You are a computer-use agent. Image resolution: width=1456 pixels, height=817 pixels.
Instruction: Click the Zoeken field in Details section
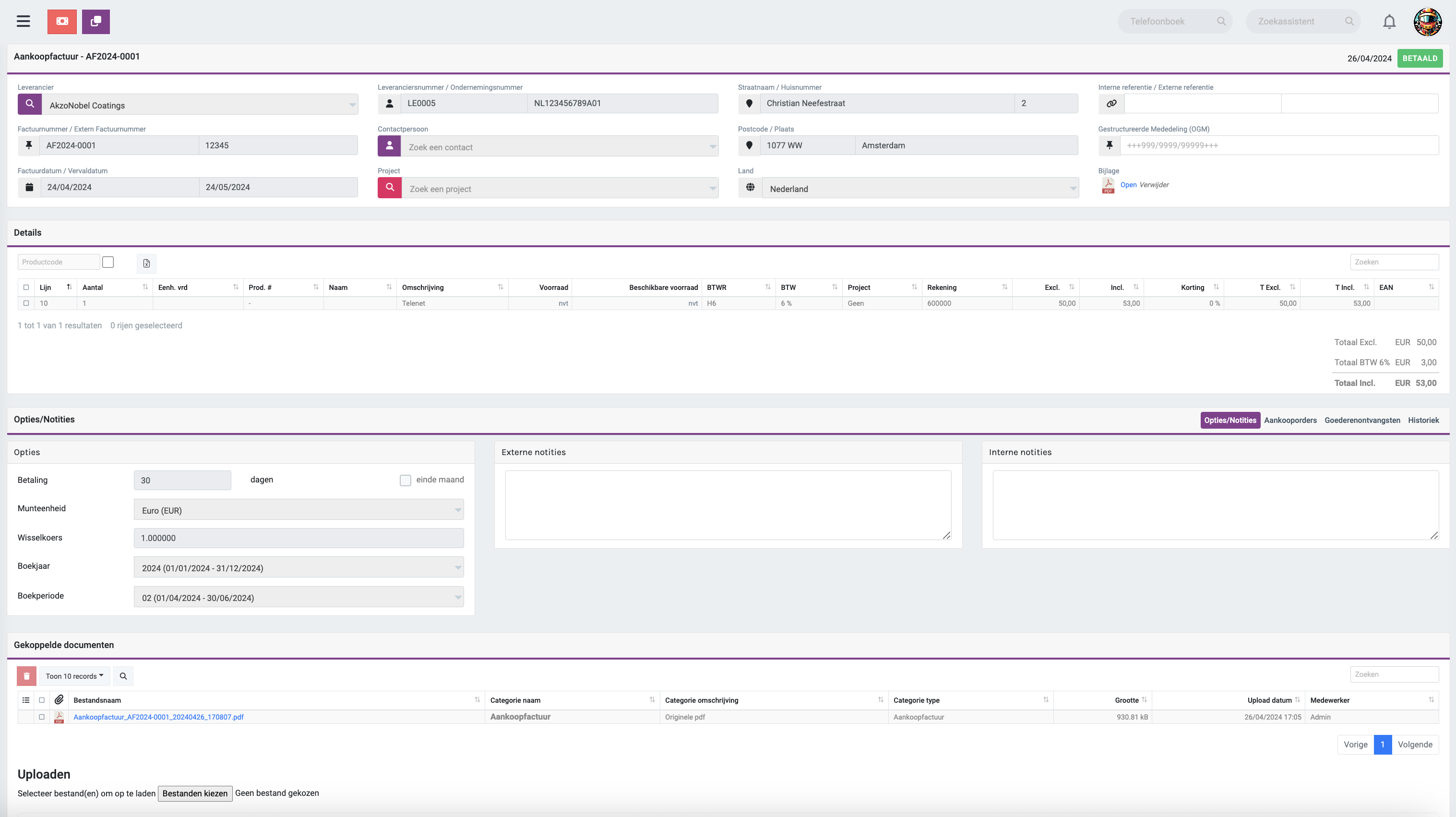coord(1395,262)
